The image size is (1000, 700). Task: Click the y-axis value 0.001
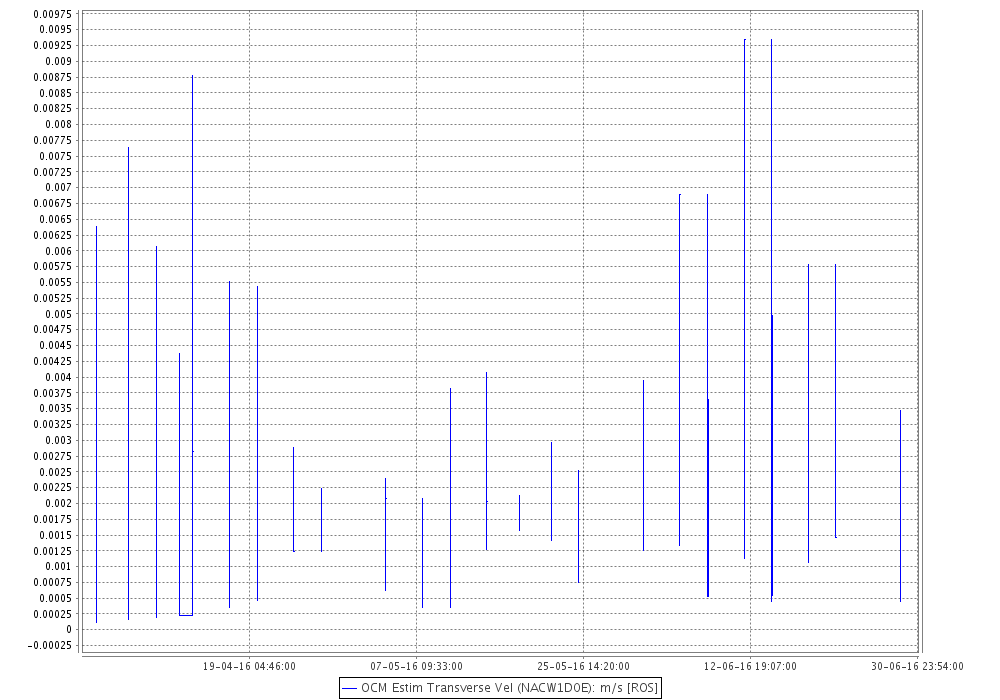[59, 566]
